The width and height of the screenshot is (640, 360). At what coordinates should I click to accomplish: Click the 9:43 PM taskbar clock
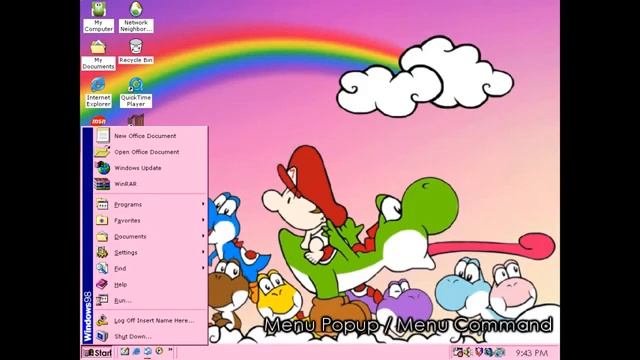(x=531, y=353)
